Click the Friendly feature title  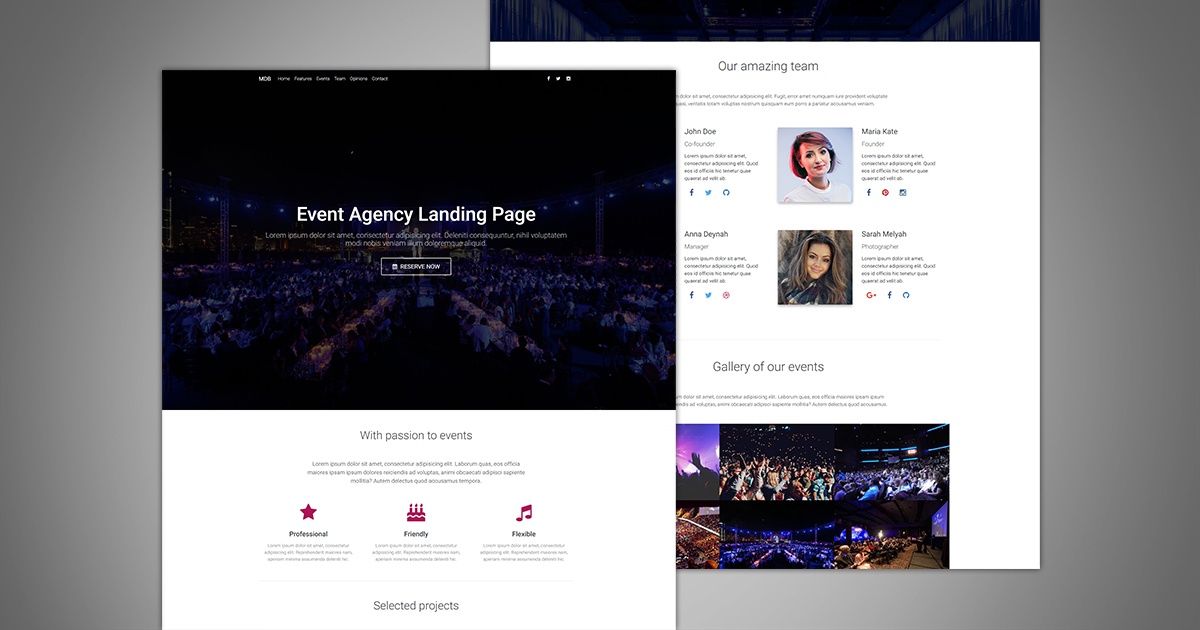416,534
